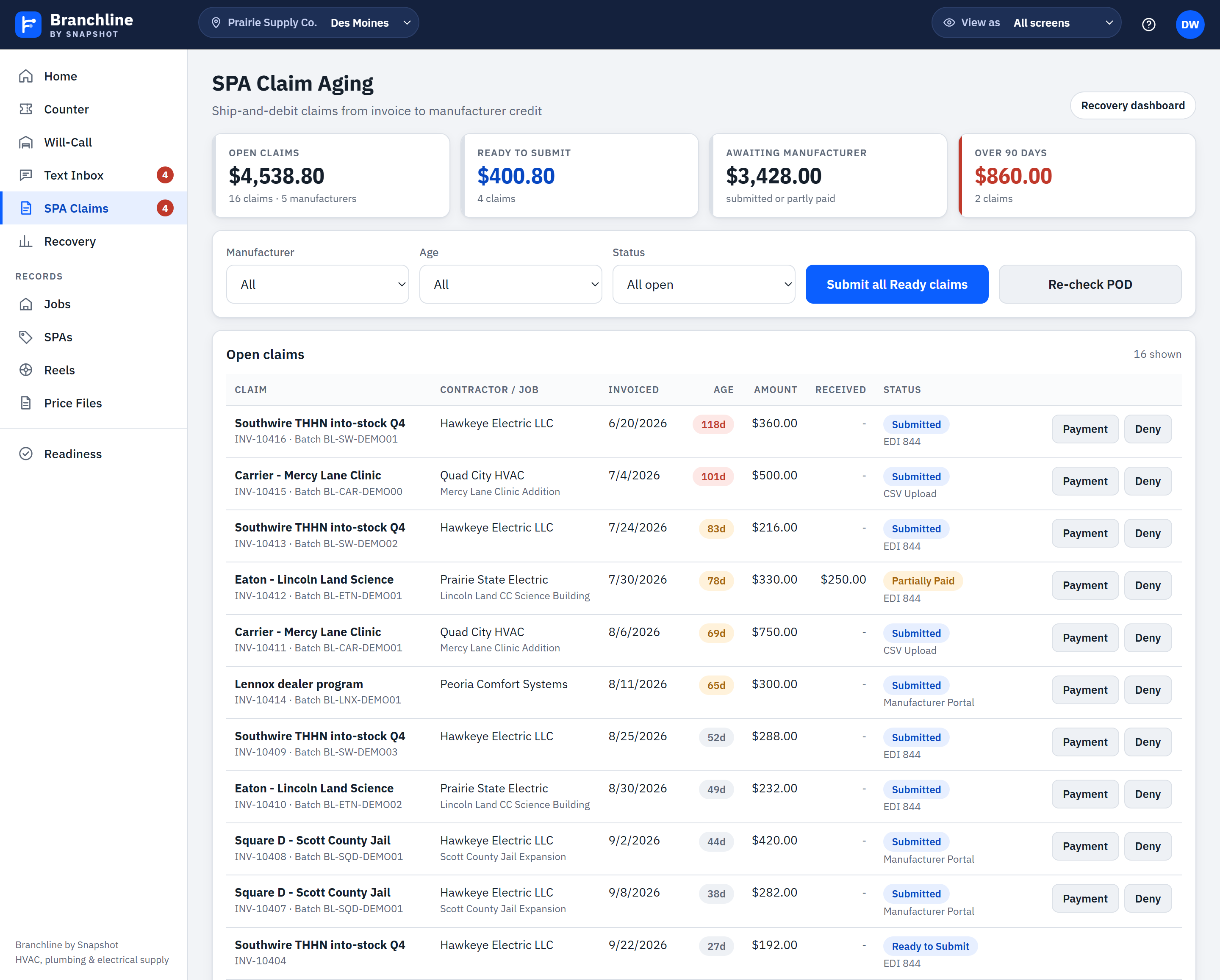Click the Text Inbox message icon

[x=26, y=175]
